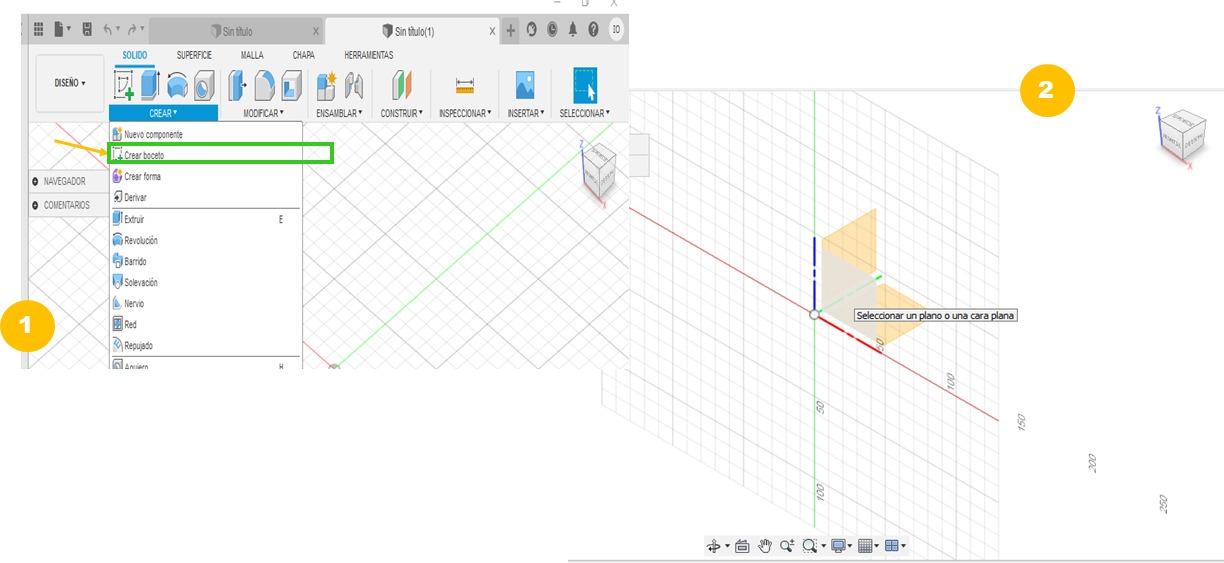Viewport: 1224px width, 563px height.
Task: Open Display Settings dropdown in navigation bar
Action: pos(841,546)
